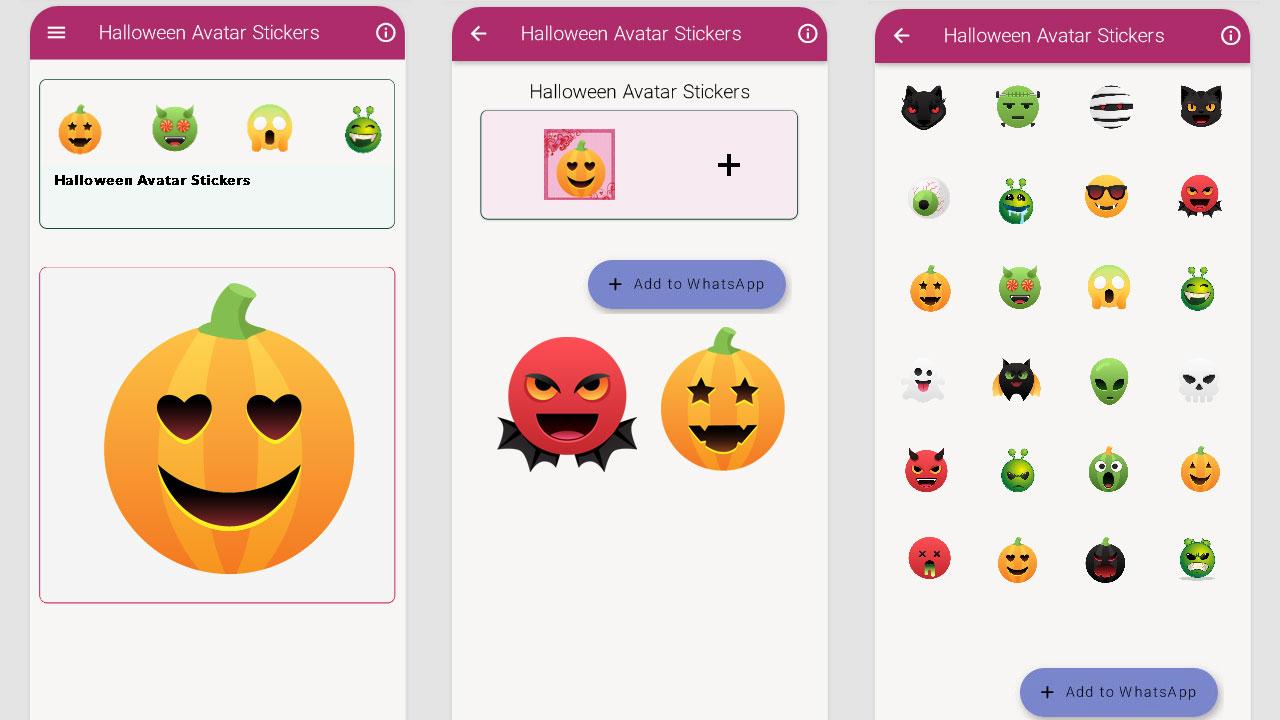Tap the info icon on middle screen
This screenshot has height=720, width=1280.
808,34
